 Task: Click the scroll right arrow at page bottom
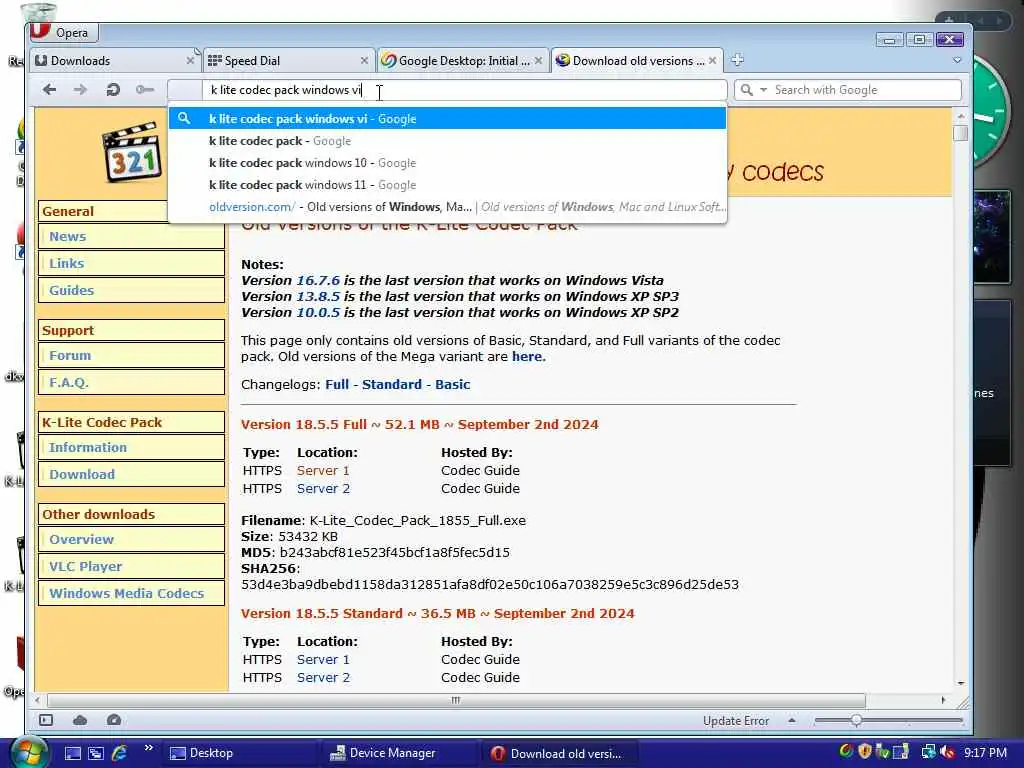(x=943, y=700)
